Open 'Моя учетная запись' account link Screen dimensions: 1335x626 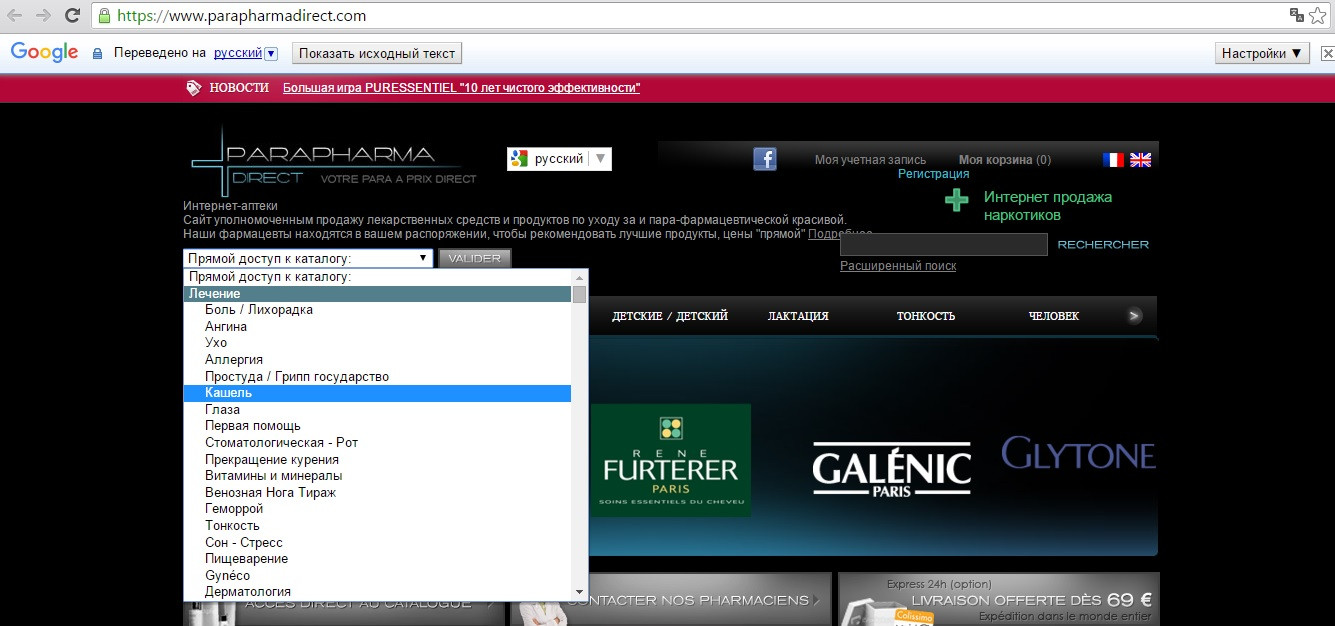(x=870, y=160)
